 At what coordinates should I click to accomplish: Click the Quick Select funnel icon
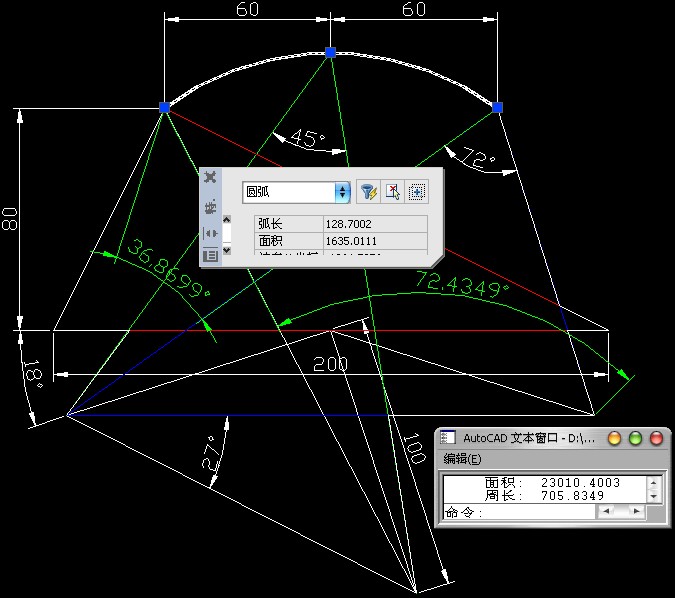click(368, 192)
